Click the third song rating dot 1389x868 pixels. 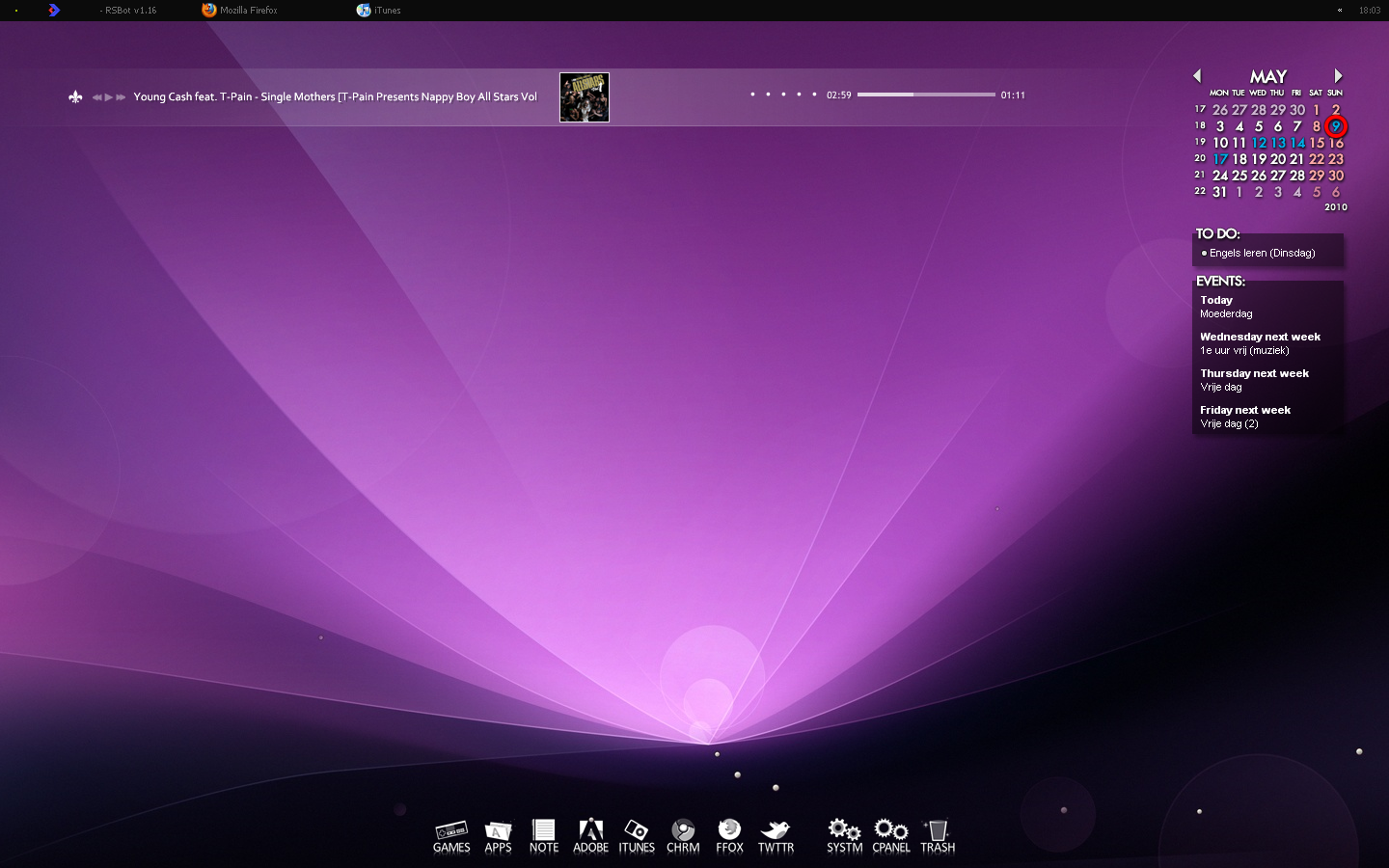[783, 95]
